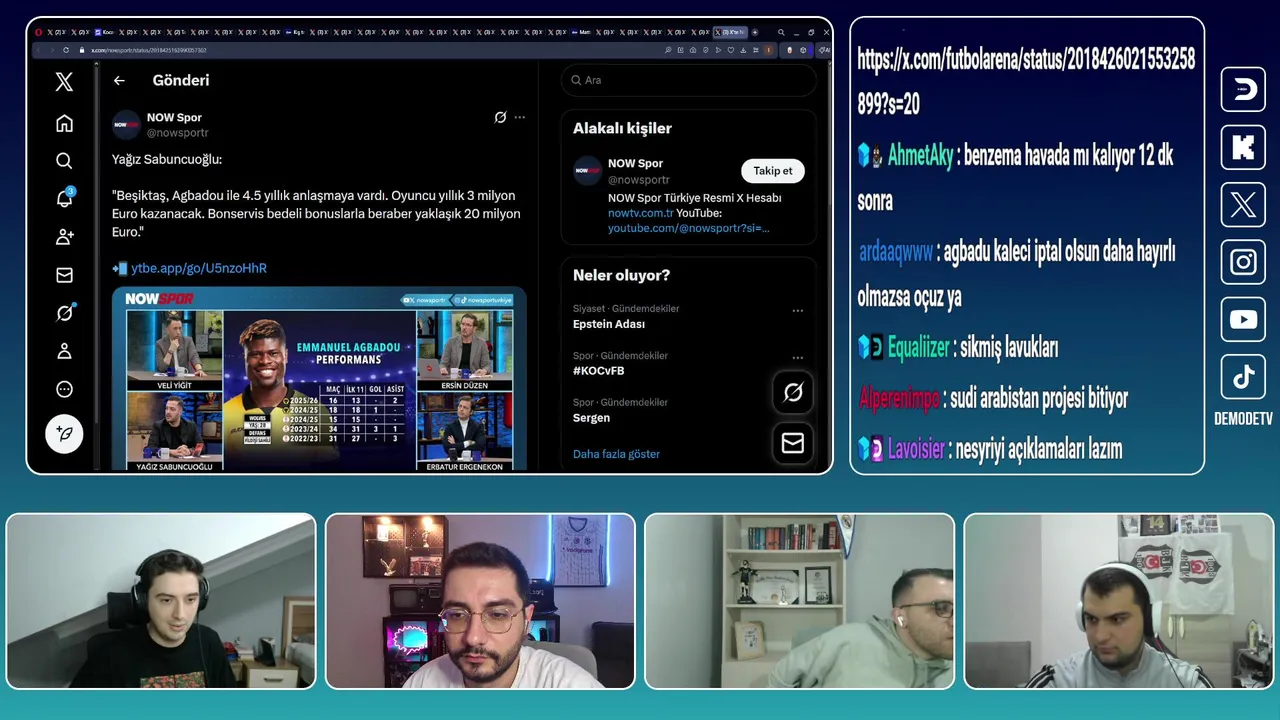Switch to the Big t browser tab

pyautogui.click(x=294, y=32)
